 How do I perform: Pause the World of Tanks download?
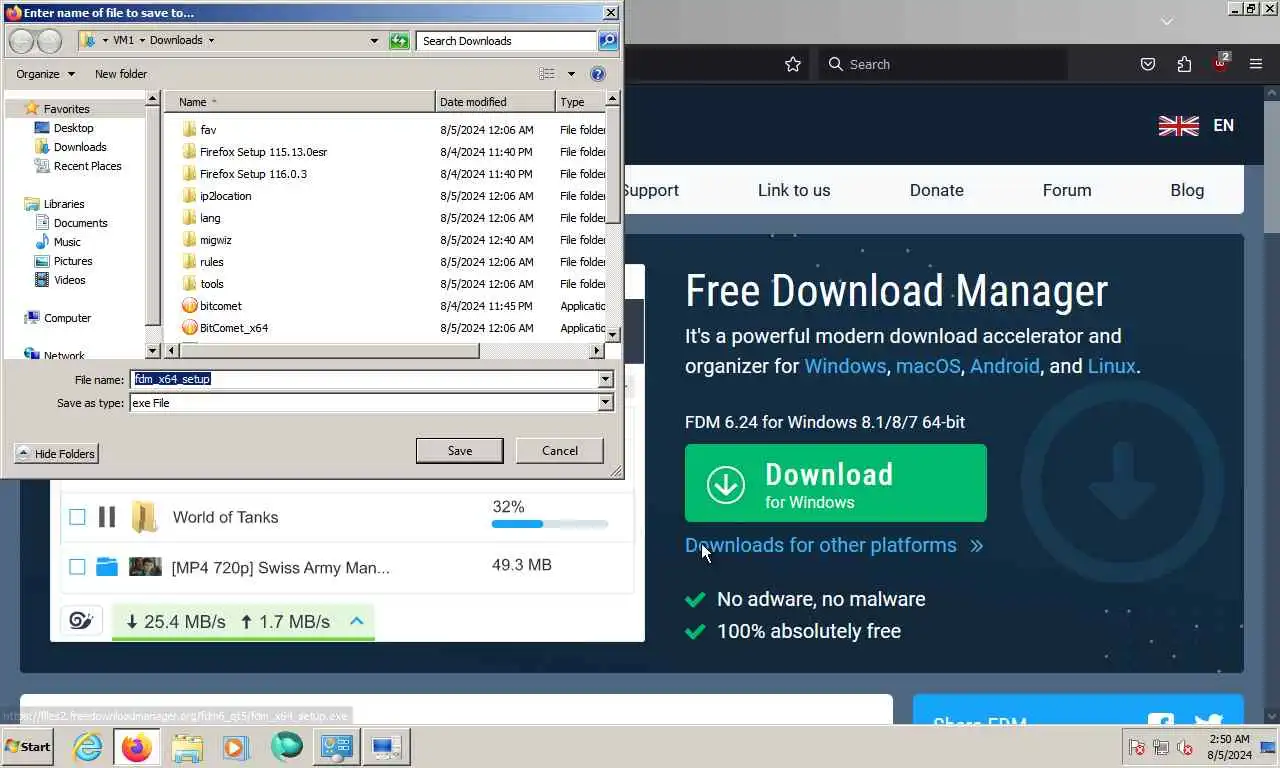coord(107,517)
